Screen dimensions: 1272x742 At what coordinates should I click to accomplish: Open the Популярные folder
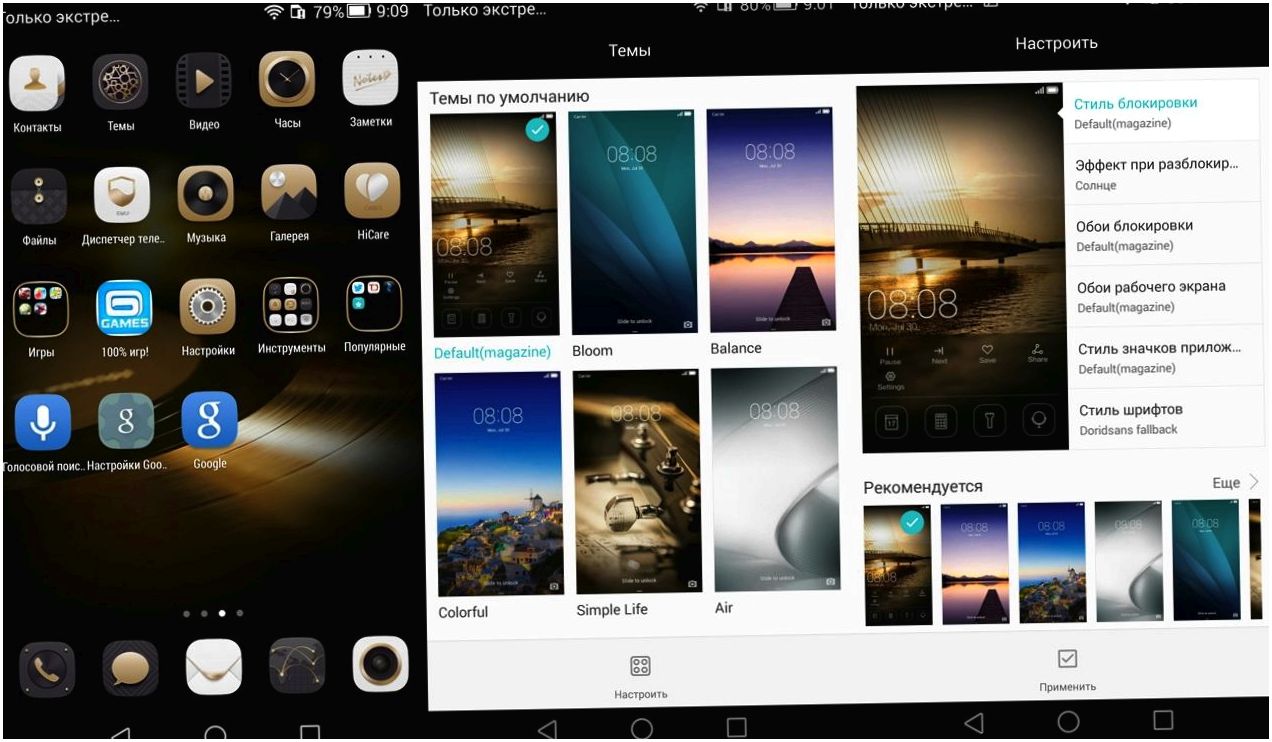tap(374, 304)
